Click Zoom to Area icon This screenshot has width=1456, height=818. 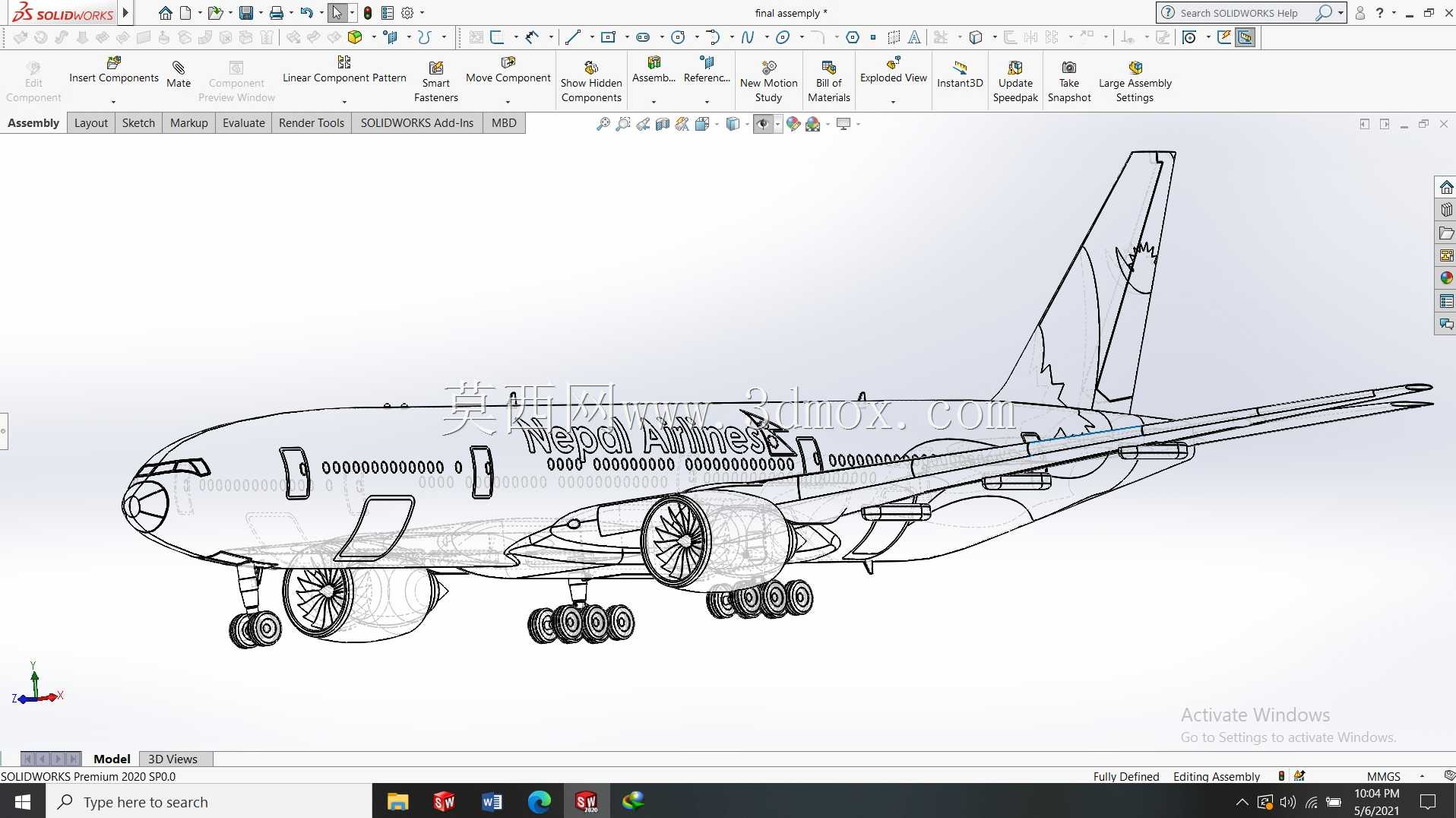point(623,124)
